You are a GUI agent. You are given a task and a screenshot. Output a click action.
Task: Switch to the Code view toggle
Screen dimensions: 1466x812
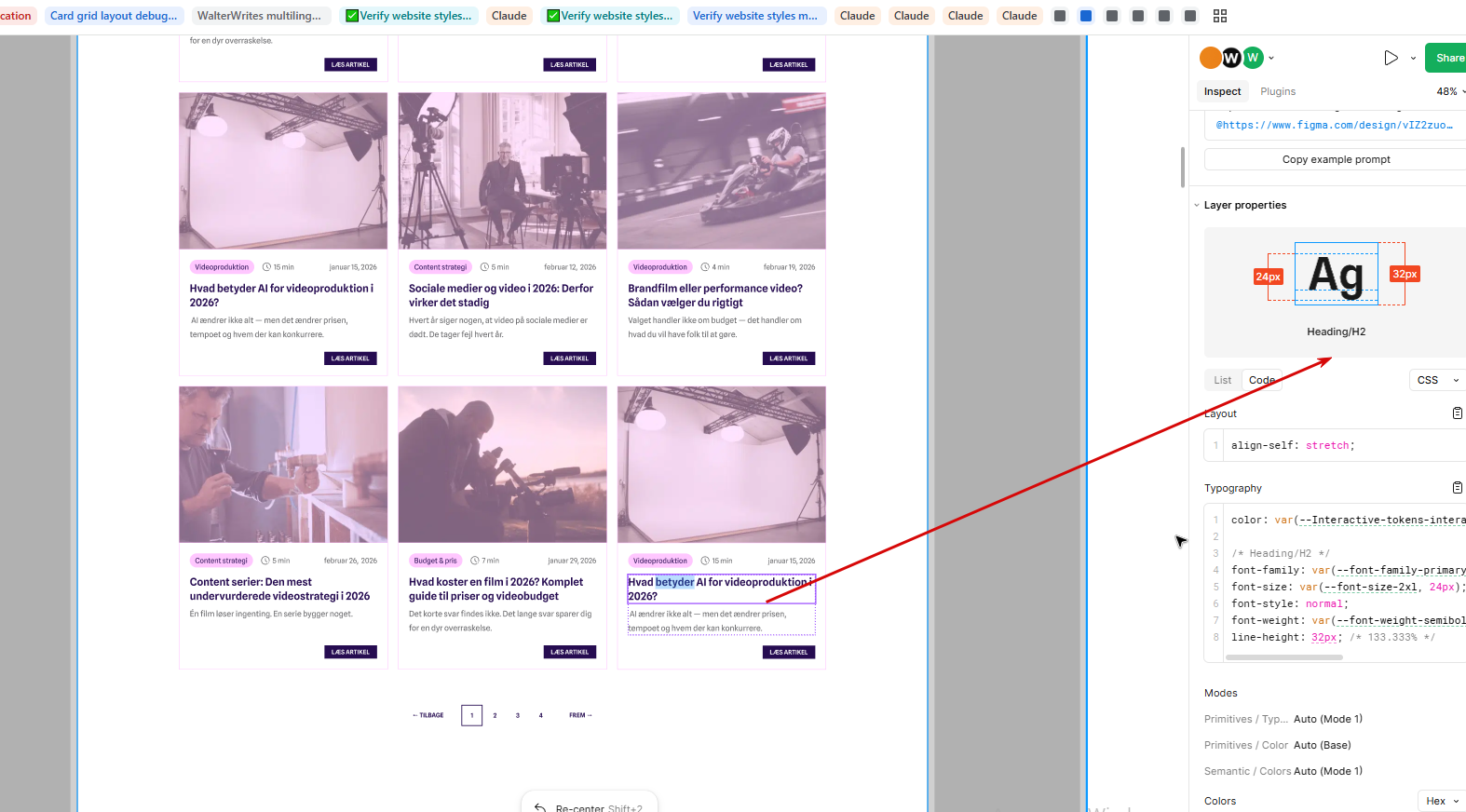point(1262,380)
